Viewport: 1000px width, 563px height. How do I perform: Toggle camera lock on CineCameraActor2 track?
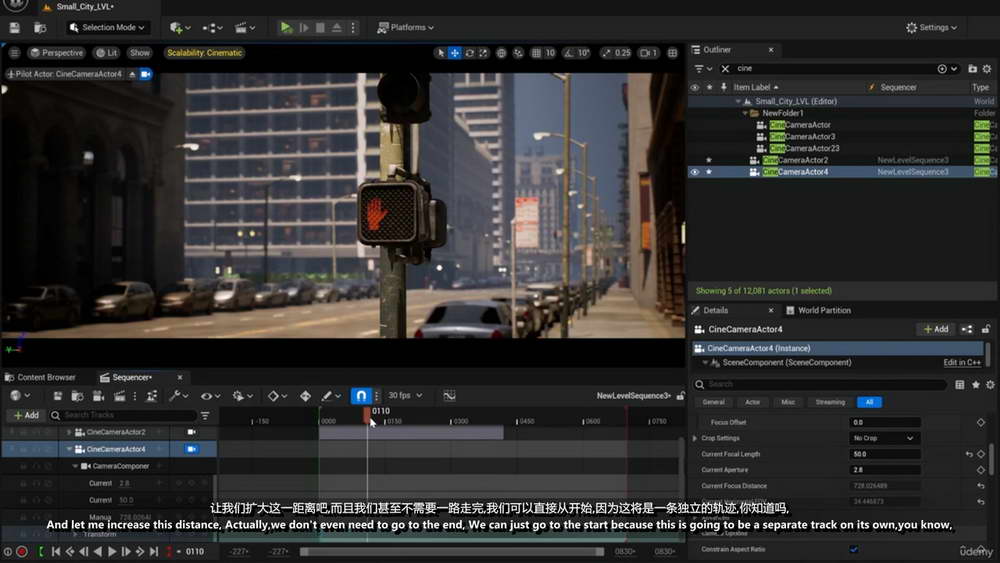pyautogui.click(x=191, y=432)
